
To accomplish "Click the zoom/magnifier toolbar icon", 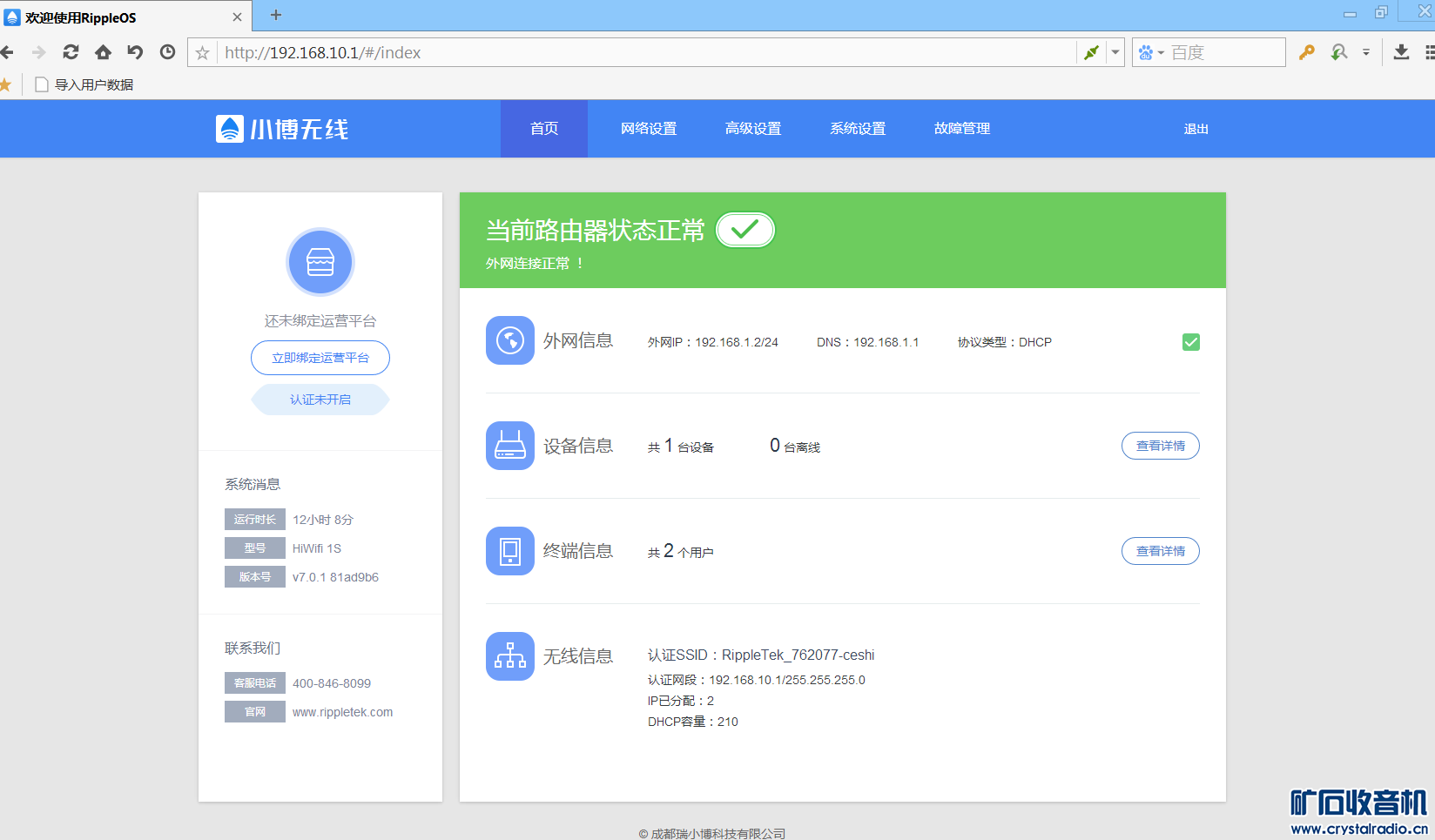I will click(x=1339, y=52).
